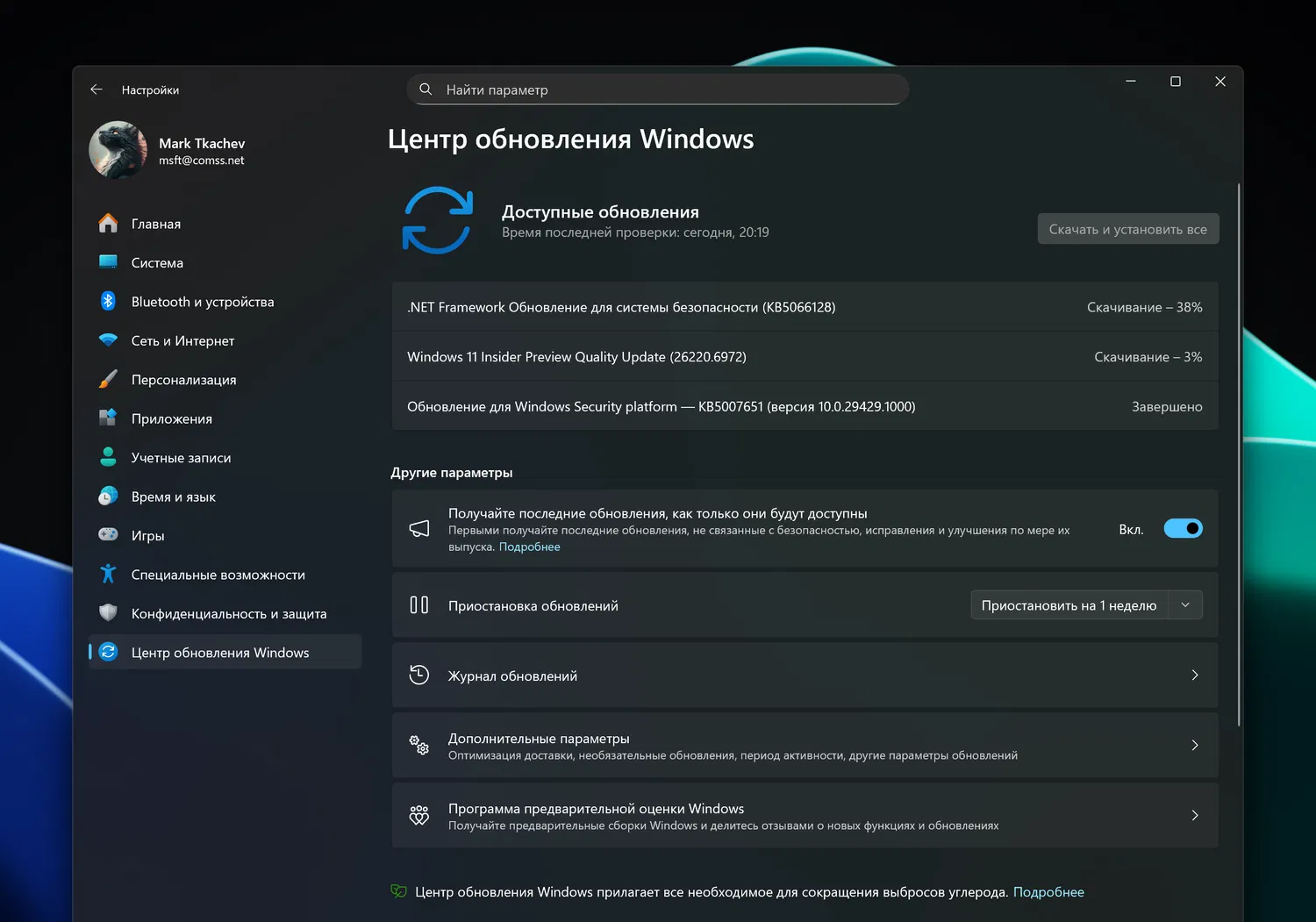This screenshot has height=922, width=1316.
Task: Open the Игры settings page
Action: [225, 535]
